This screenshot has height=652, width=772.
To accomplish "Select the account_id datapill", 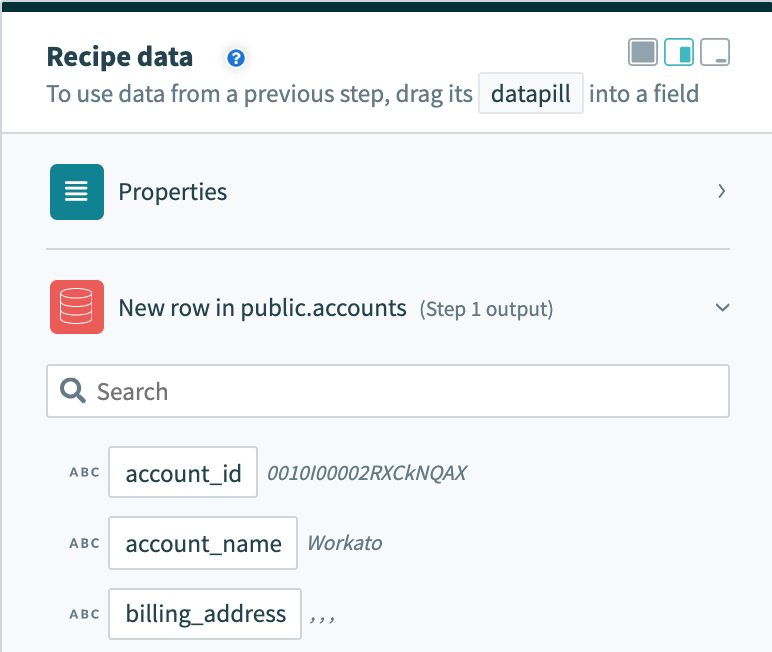I will 183,473.
